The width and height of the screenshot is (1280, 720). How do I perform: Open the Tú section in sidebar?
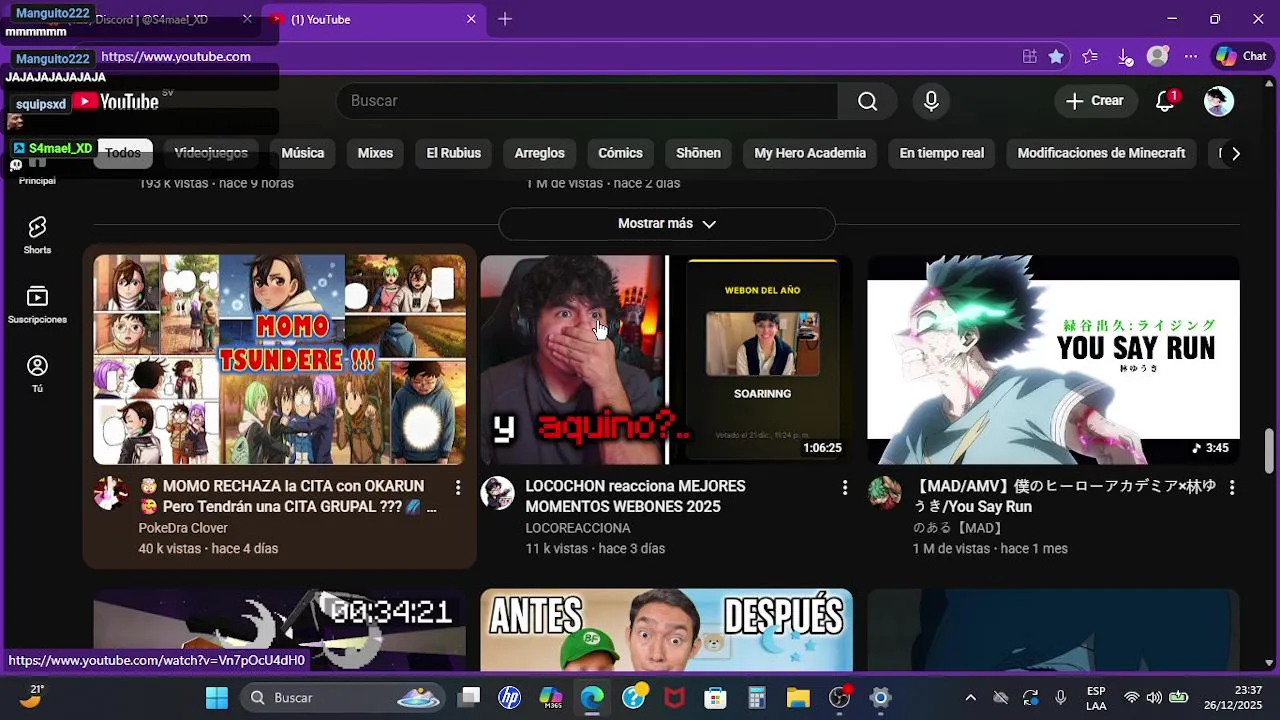tap(37, 374)
